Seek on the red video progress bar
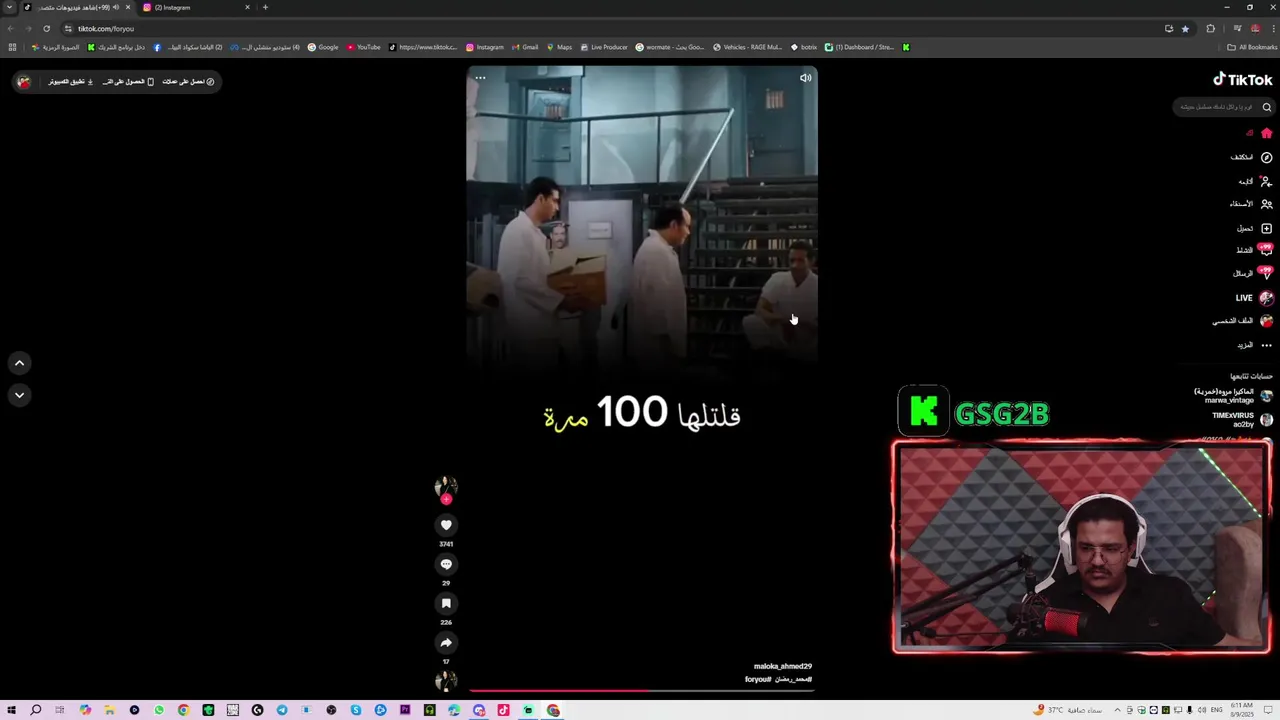The width and height of the screenshot is (1280, 720). (642, 690)
